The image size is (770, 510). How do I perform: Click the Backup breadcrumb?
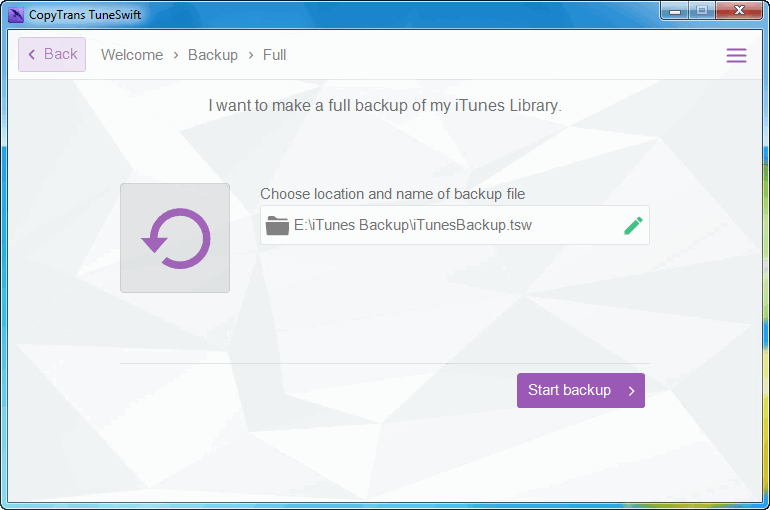tap(213, 55)
